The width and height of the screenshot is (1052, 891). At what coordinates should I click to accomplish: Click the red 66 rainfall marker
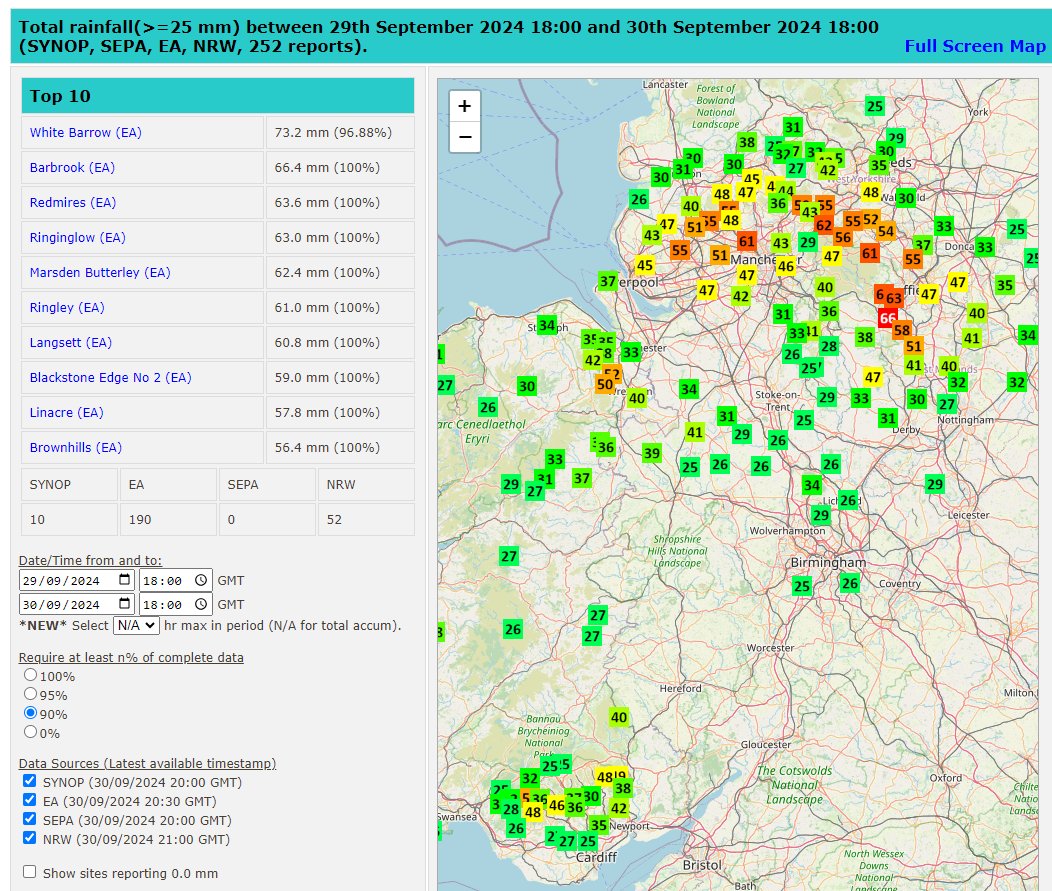click(x=887, y=318)
